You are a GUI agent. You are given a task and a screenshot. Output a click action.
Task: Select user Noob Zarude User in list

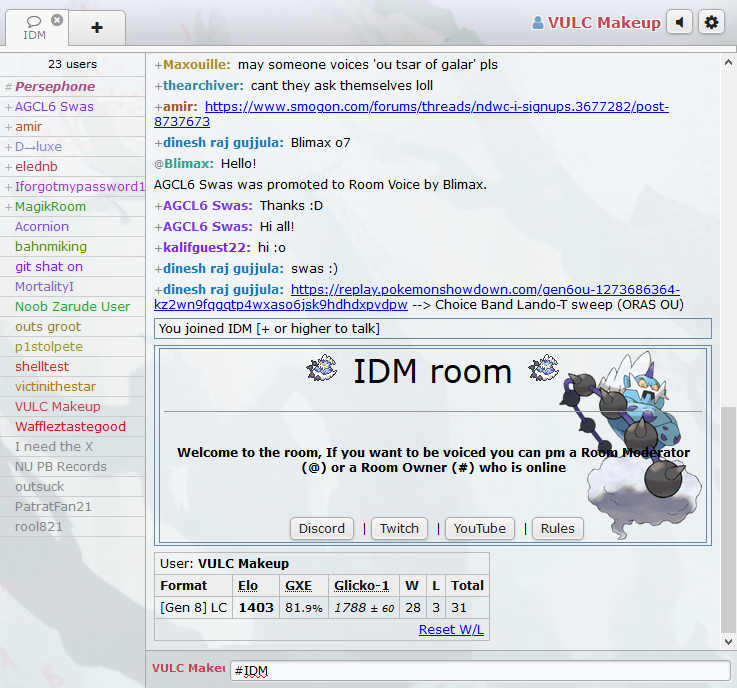click(72, 306)
